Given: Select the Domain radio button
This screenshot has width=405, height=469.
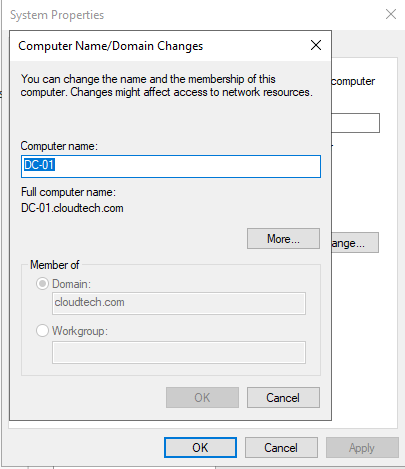Looking at the screenshot, I should tap(42, 284).
